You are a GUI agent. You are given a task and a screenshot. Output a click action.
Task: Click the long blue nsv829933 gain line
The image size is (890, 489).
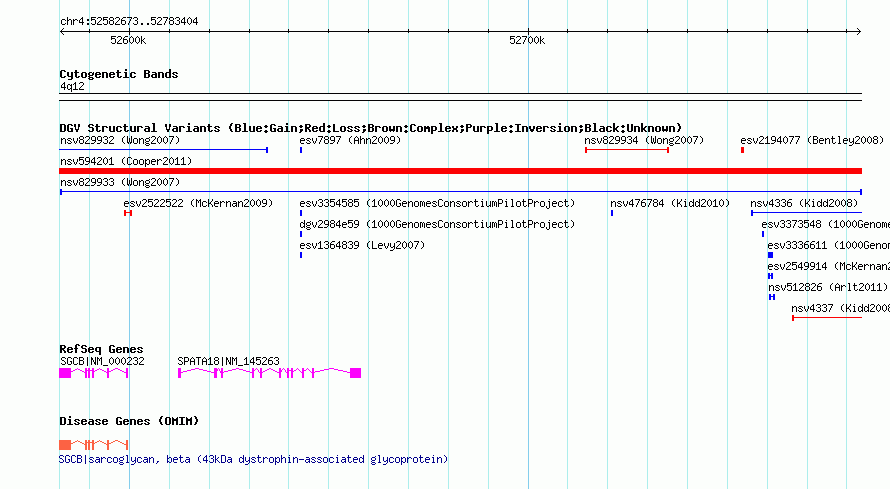460,192
